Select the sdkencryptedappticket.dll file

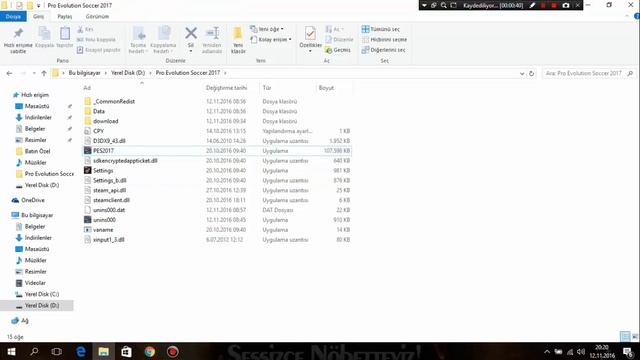(216, 161)
